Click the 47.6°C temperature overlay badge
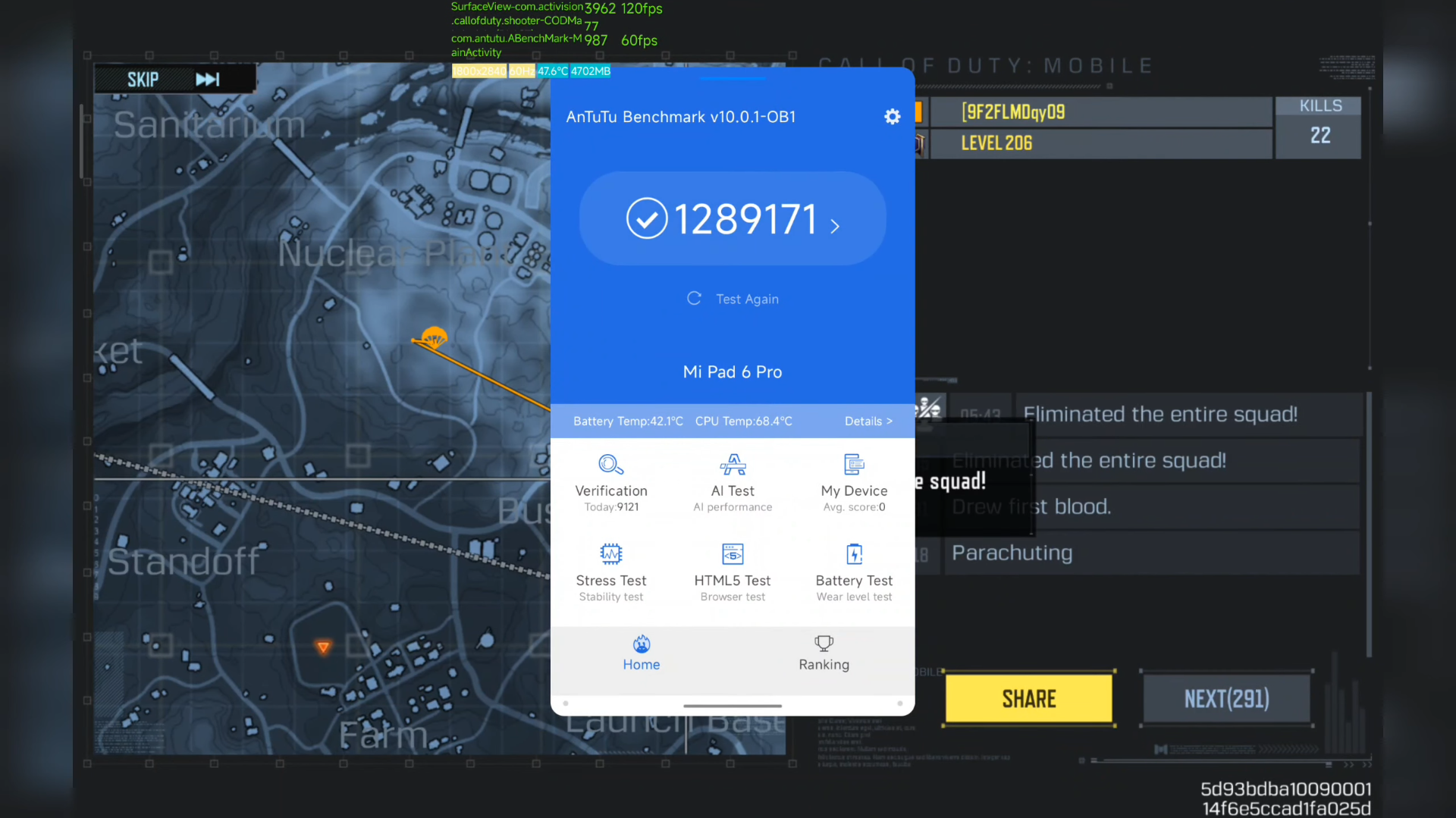The image size is (1456, 818). tap(553, 71)
